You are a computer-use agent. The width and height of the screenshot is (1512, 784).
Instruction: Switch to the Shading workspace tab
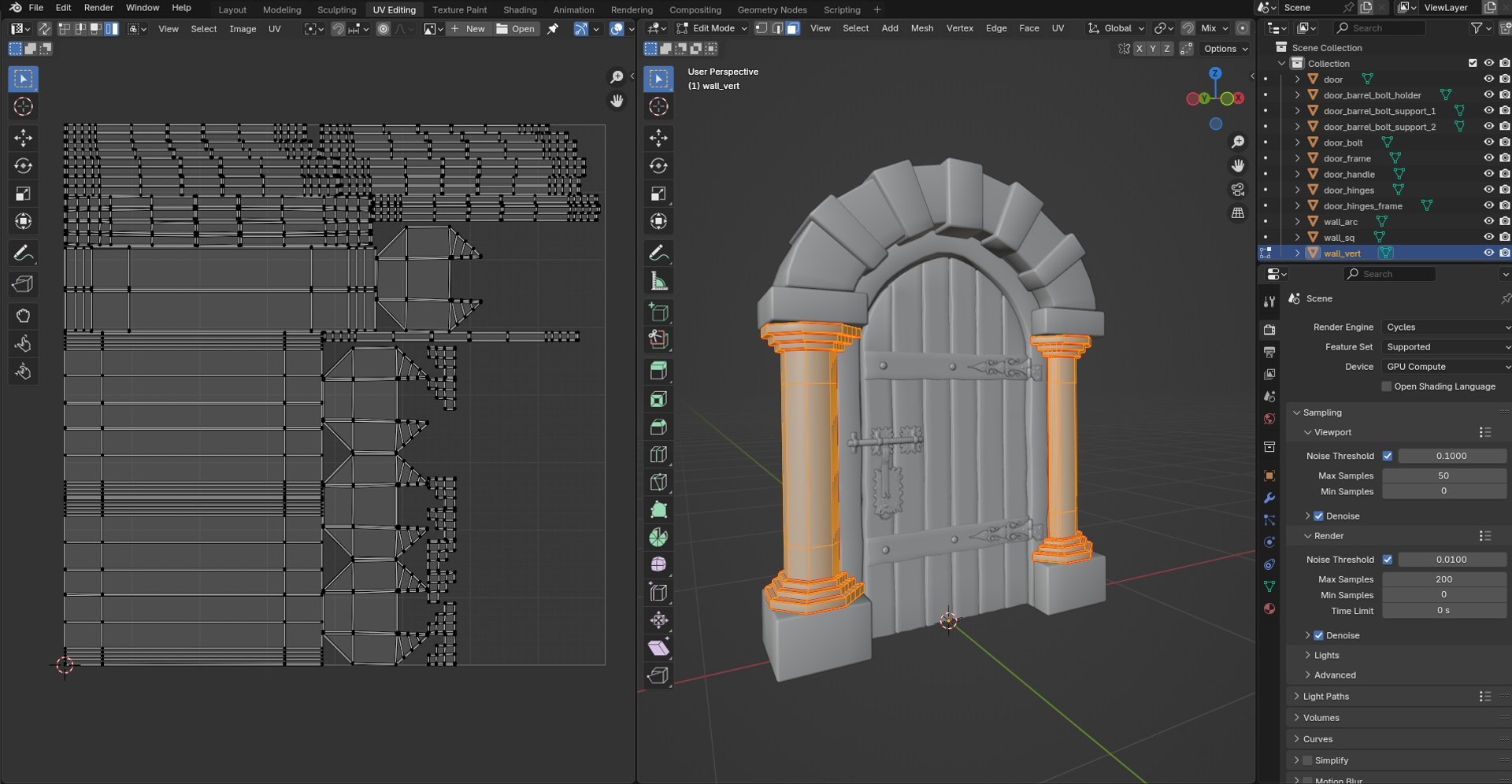(x=520, y=9)
